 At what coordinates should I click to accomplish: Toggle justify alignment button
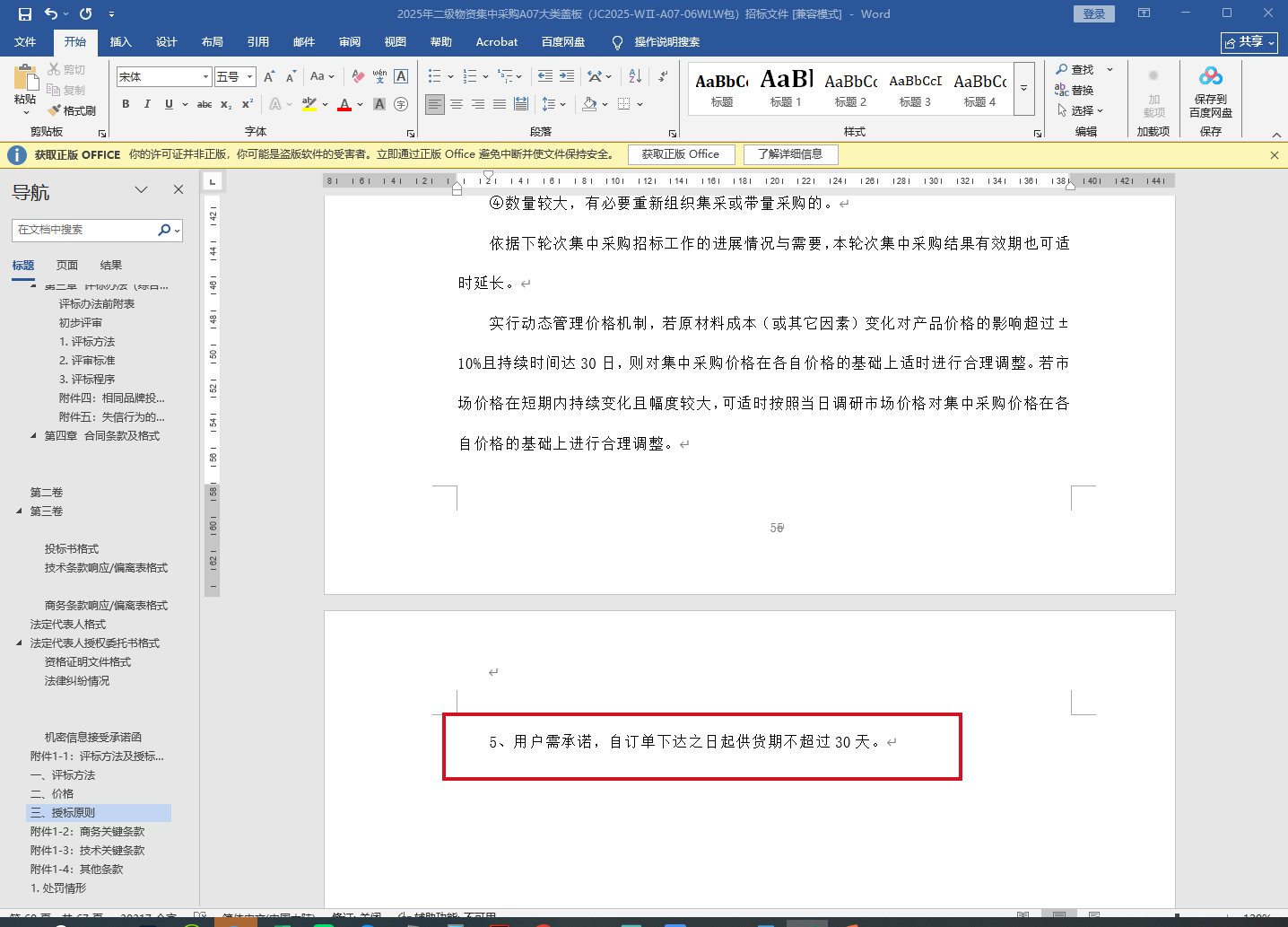point(500,104)
